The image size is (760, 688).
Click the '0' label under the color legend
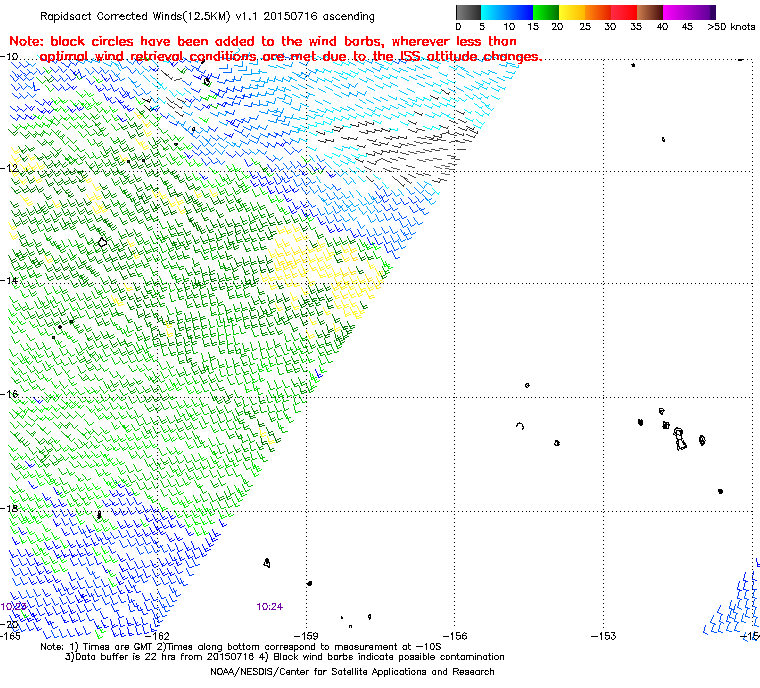pyautogui.click(x=458, y=27)
